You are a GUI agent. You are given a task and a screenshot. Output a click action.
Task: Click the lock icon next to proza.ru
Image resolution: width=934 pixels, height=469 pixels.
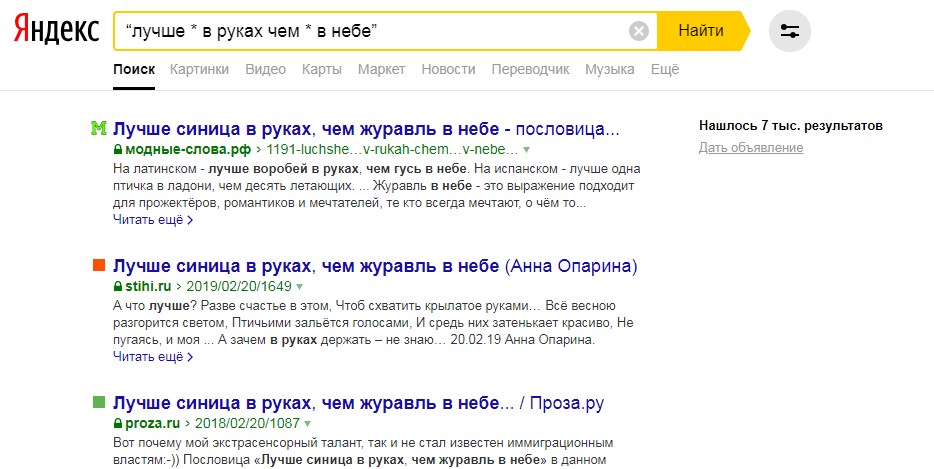click(118, 424)
